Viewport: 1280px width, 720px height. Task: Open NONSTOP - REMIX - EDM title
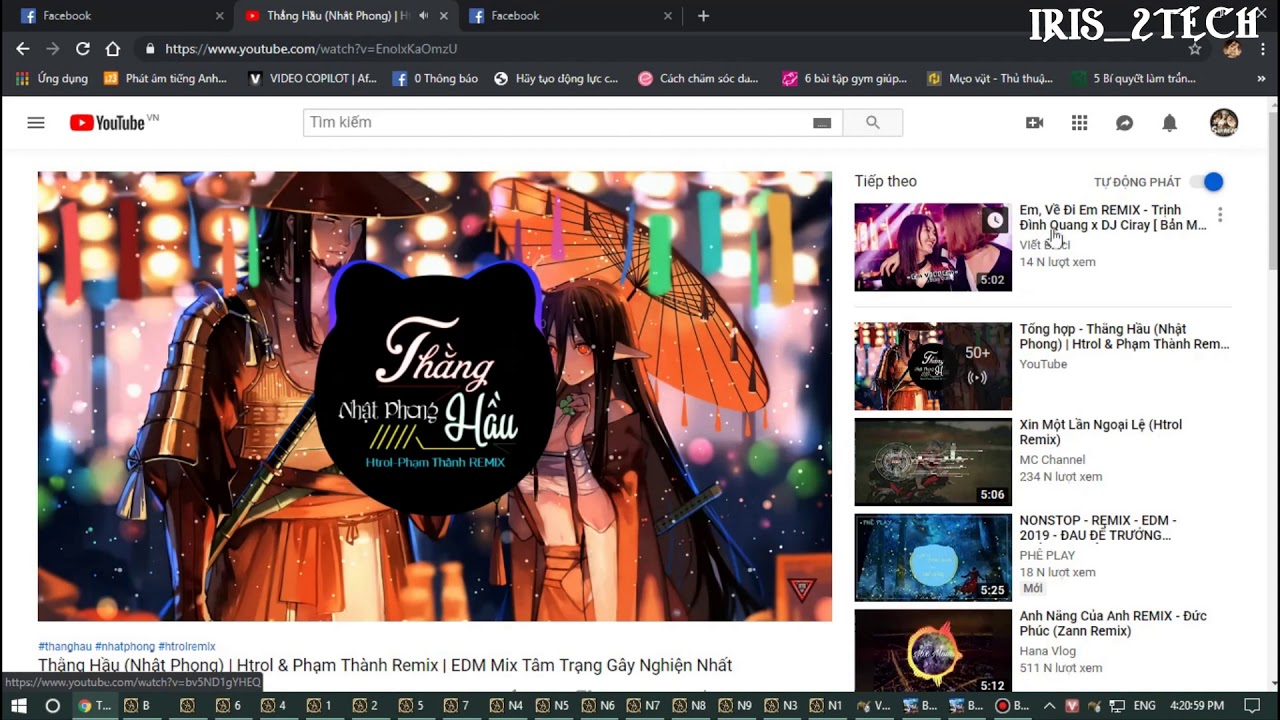[1098, 528]
